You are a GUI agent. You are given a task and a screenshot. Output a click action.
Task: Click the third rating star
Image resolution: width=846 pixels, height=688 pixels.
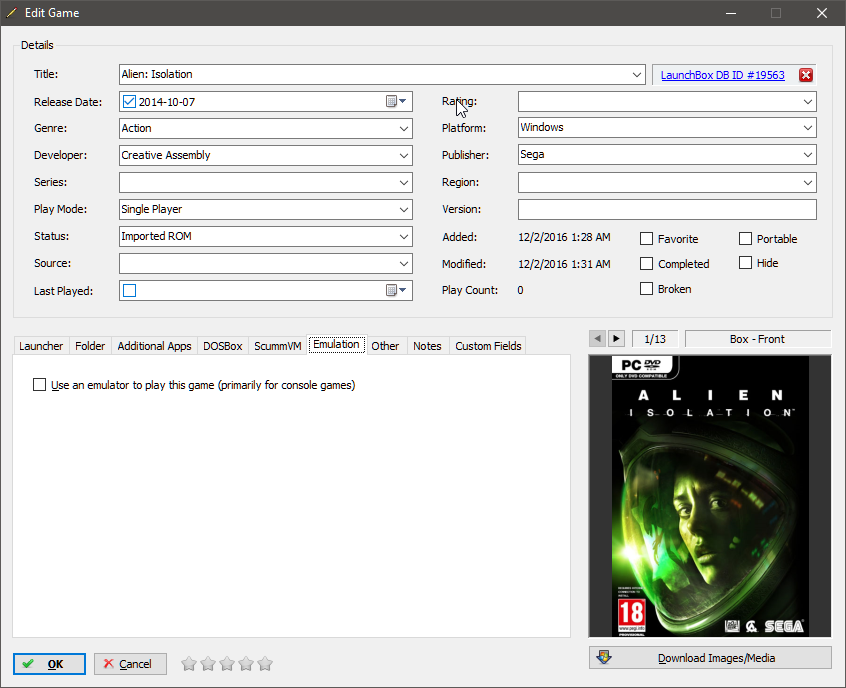[x=227, y=664]
